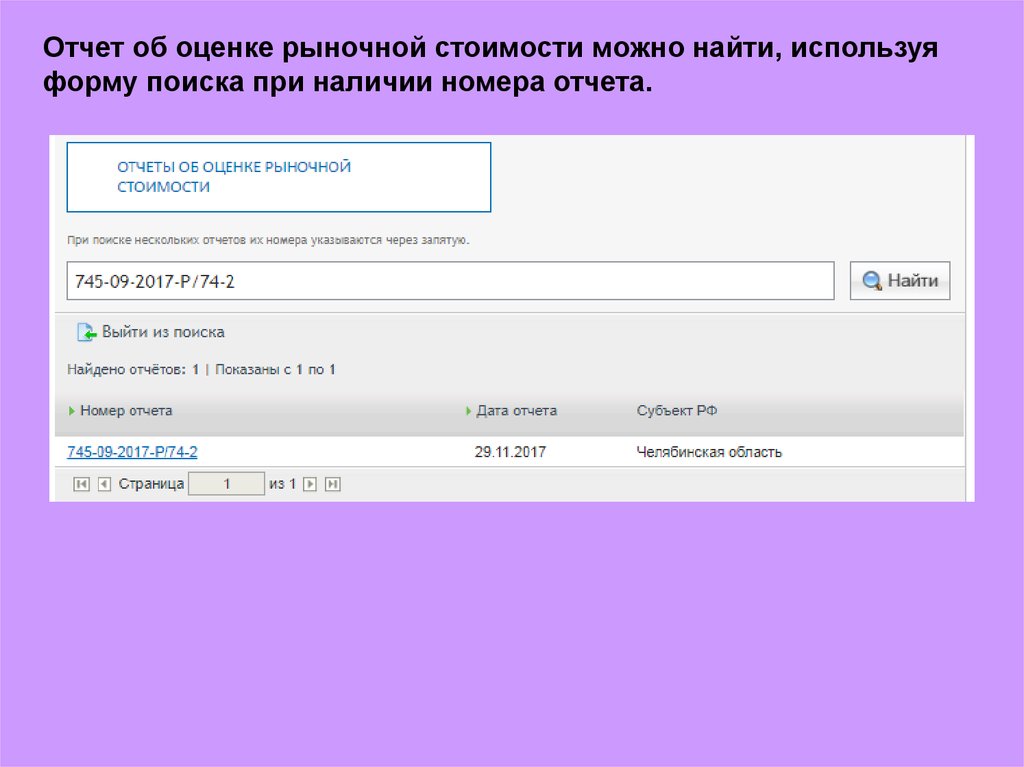Click the Выйти из поиска link

click(163, 332)
